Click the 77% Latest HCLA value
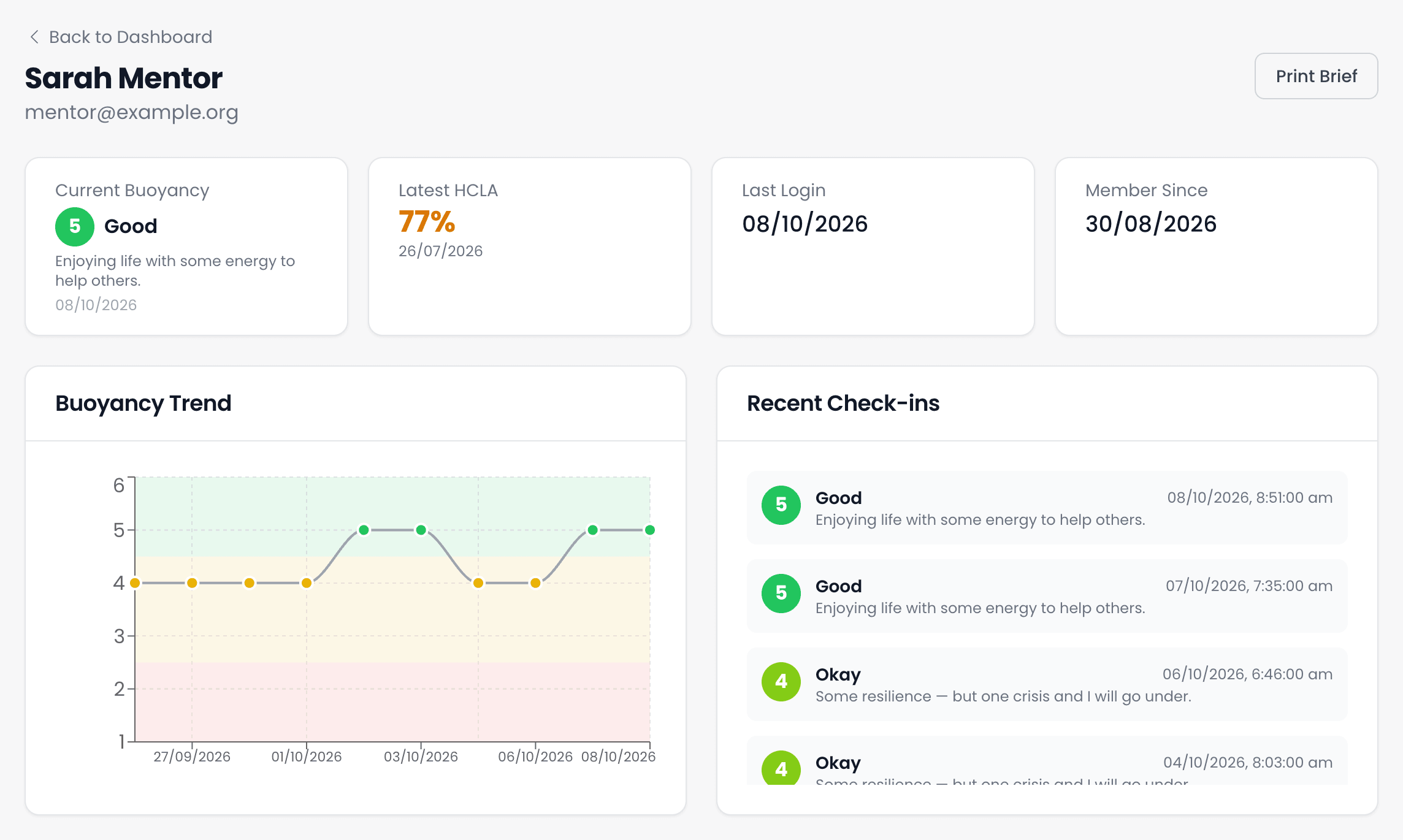Image resolution: width=1403 pixels, height=840 pixels. (x=427, y=222)
